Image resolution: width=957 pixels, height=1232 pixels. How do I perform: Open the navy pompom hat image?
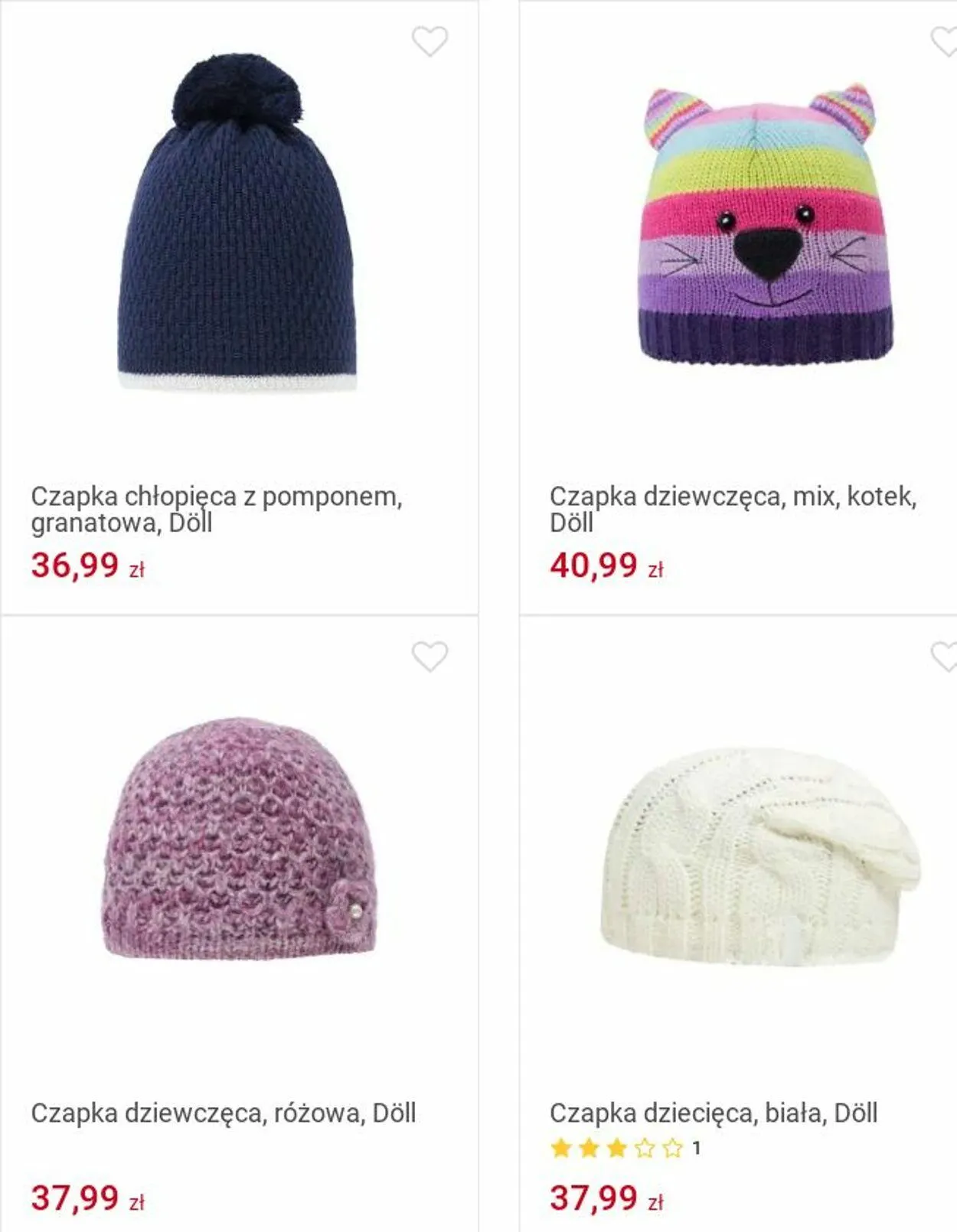(237, 223)
